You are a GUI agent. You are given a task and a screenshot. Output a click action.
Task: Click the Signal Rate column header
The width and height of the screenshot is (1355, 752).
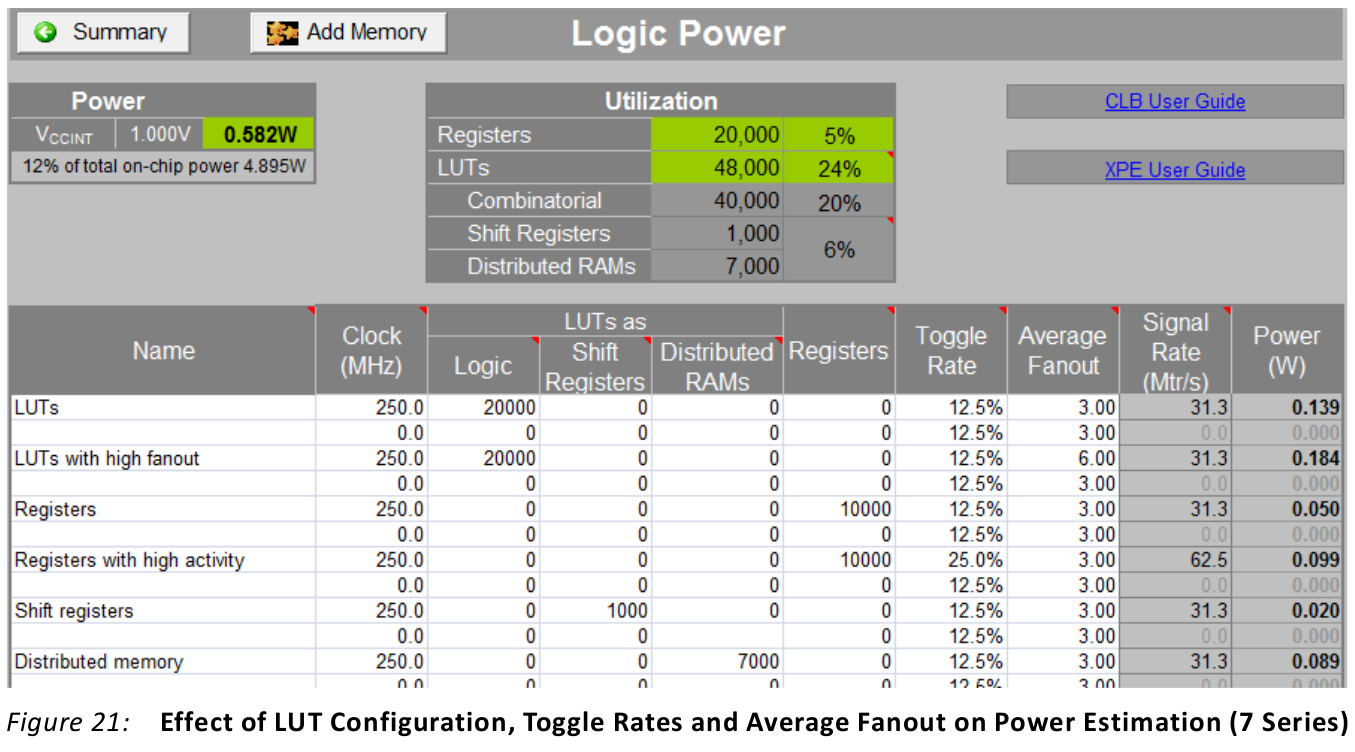pos(1175,351)
